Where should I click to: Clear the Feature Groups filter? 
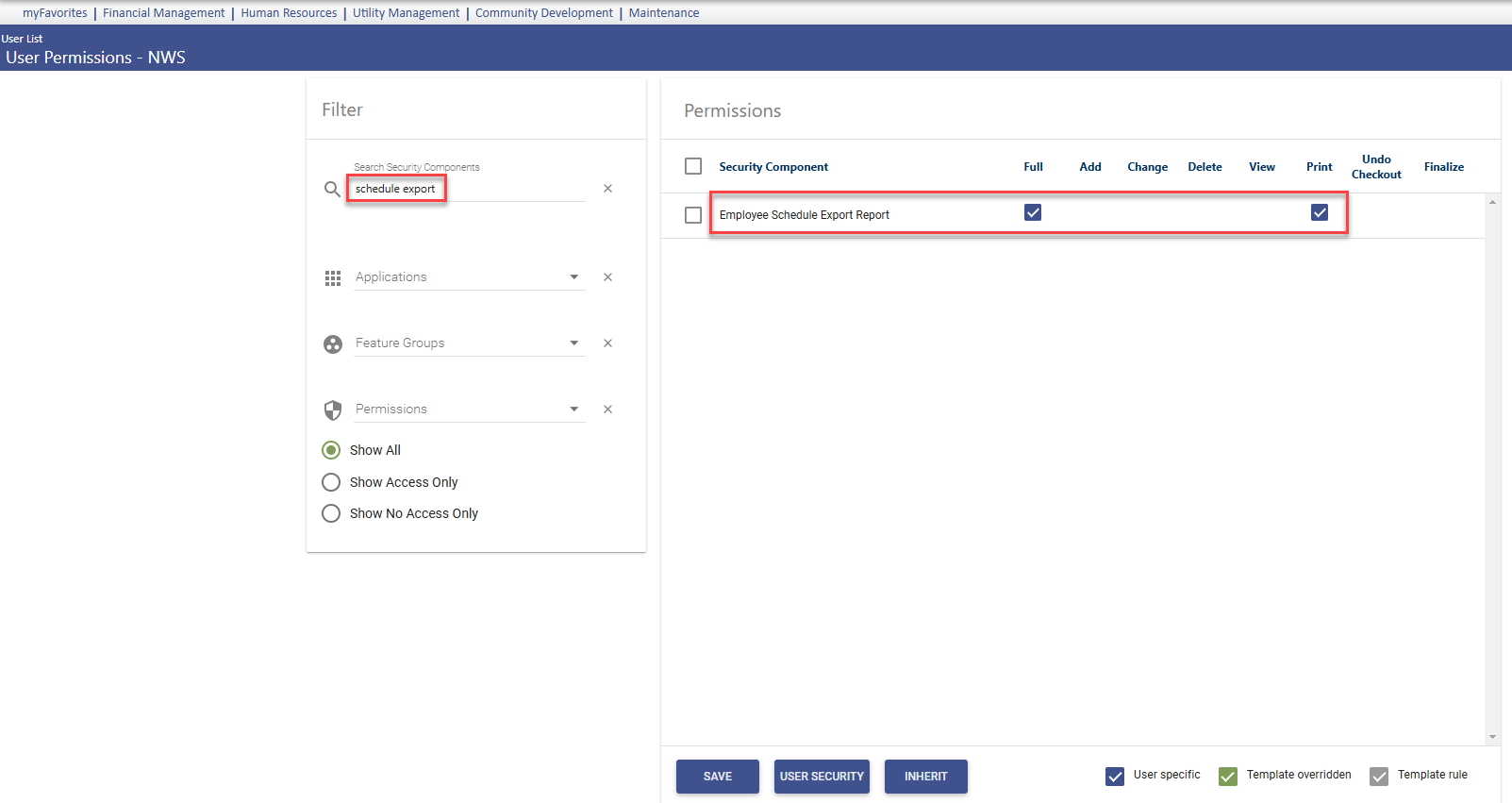[608, 343]
